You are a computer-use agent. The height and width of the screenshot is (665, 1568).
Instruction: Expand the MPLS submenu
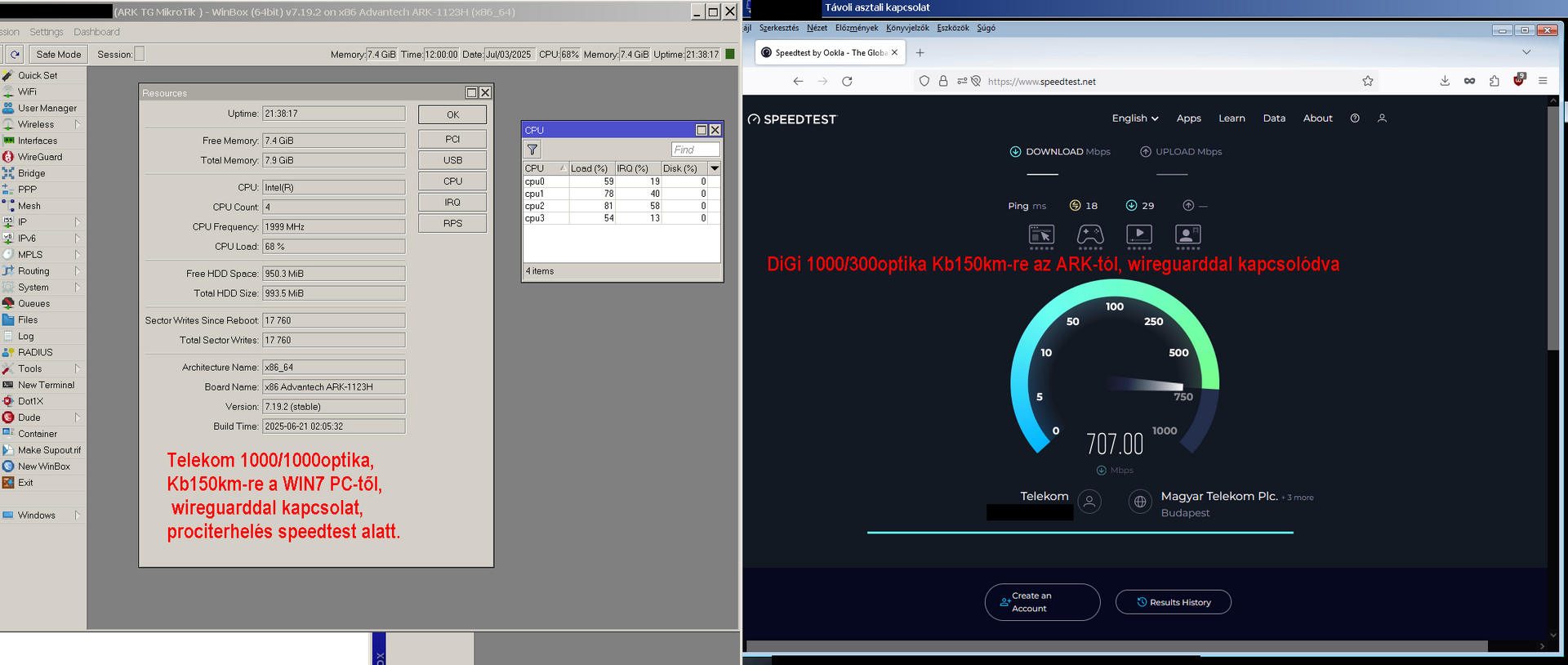pyautogui.click(x=78, y=254)
